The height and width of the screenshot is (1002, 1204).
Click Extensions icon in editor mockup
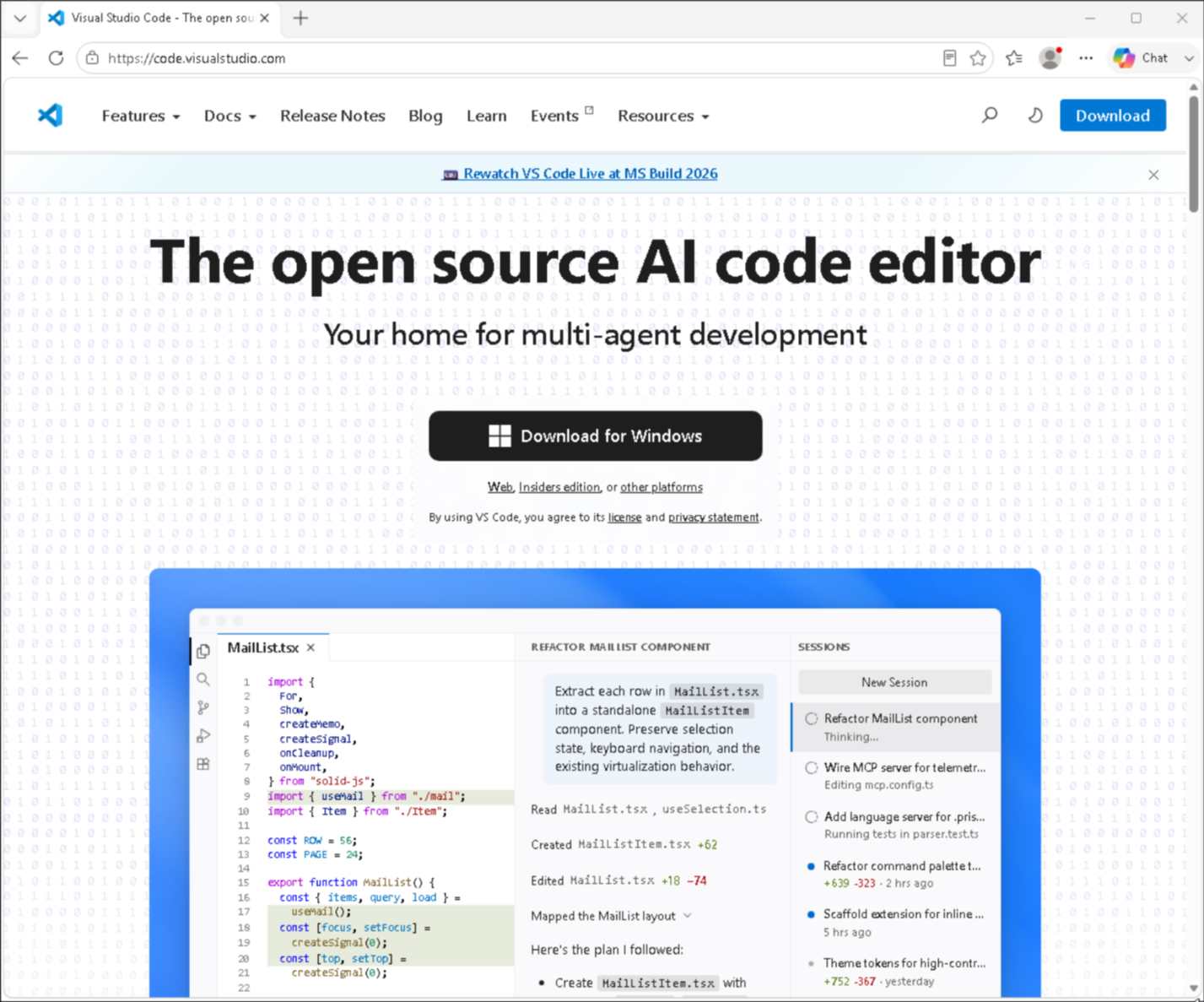(203, 764)
